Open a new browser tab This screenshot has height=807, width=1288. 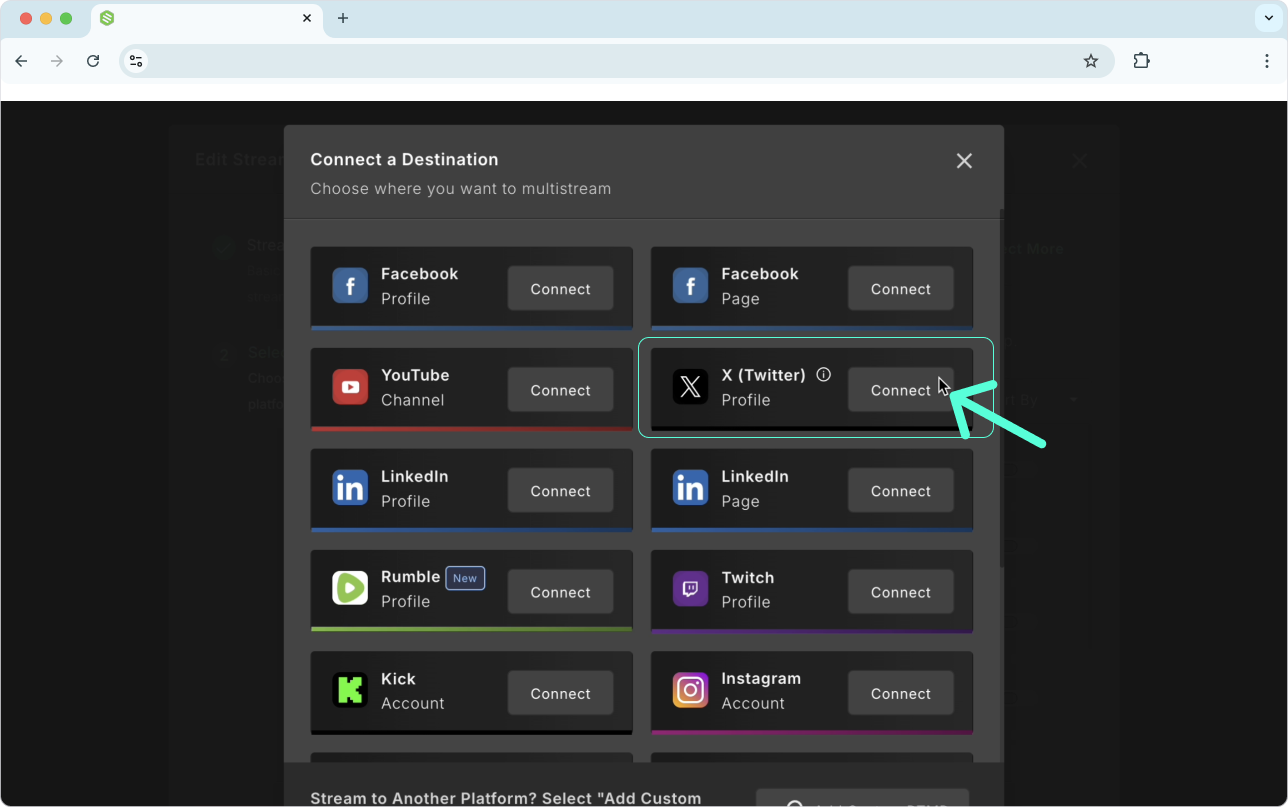pos(343,18)
